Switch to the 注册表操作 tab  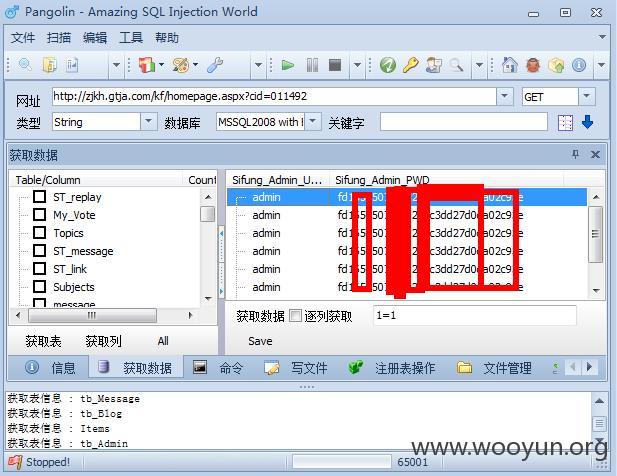coord(392,368)
